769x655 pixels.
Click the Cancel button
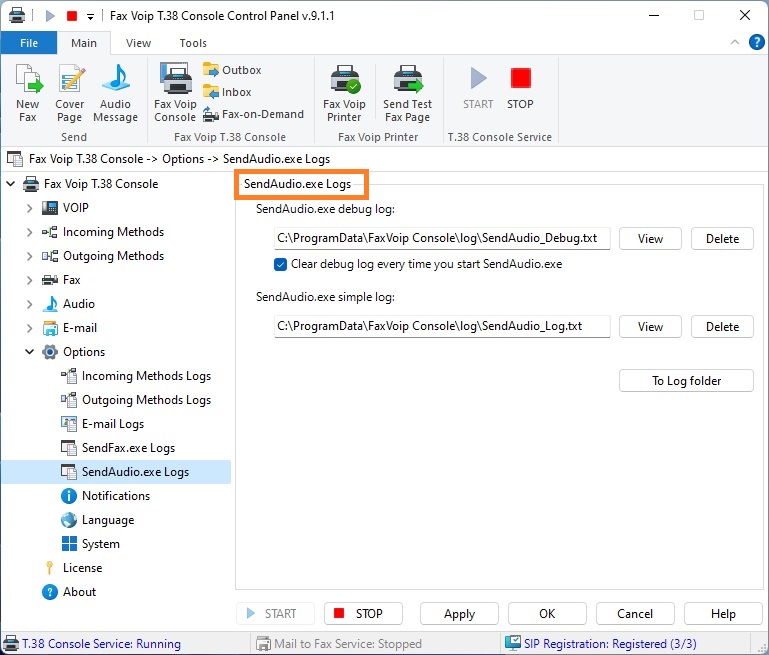coord(635,613)
